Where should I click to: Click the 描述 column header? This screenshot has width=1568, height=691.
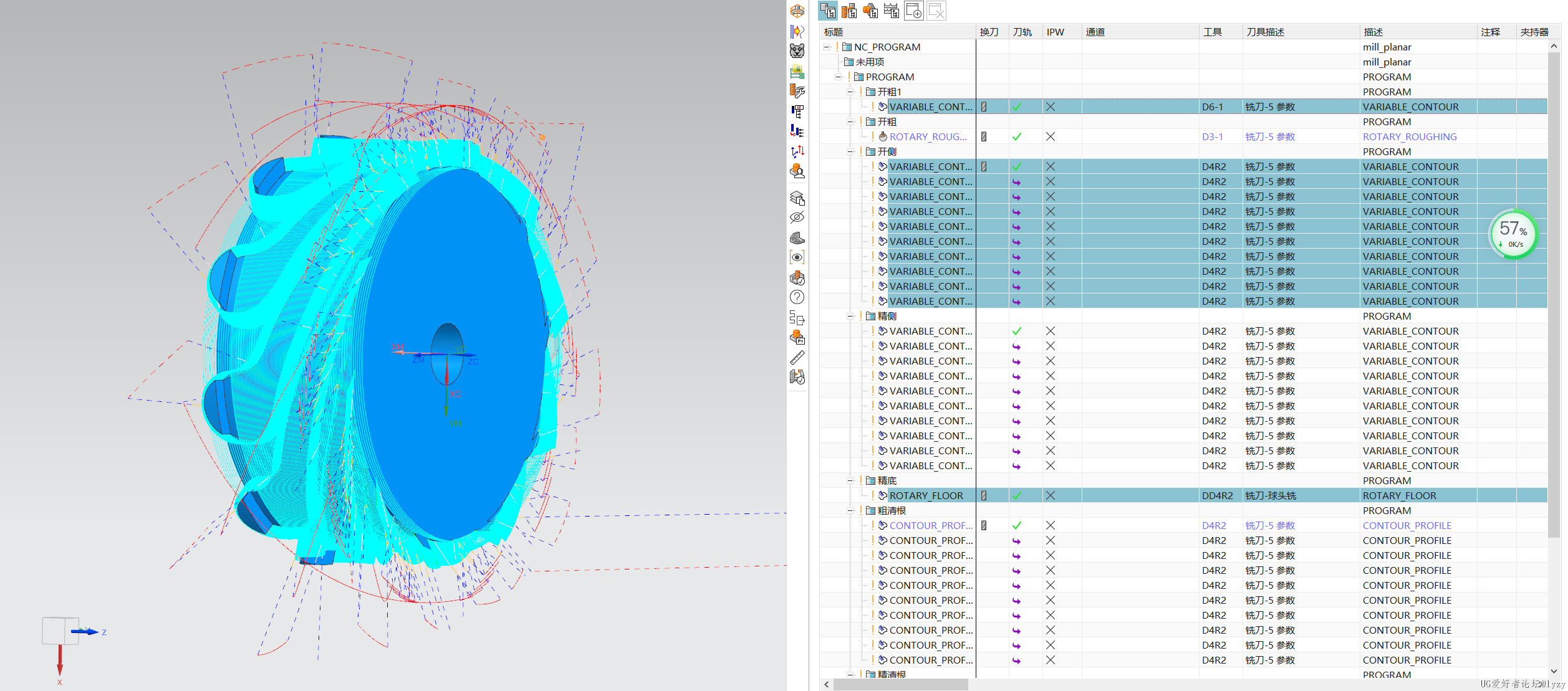(1418, 32)
